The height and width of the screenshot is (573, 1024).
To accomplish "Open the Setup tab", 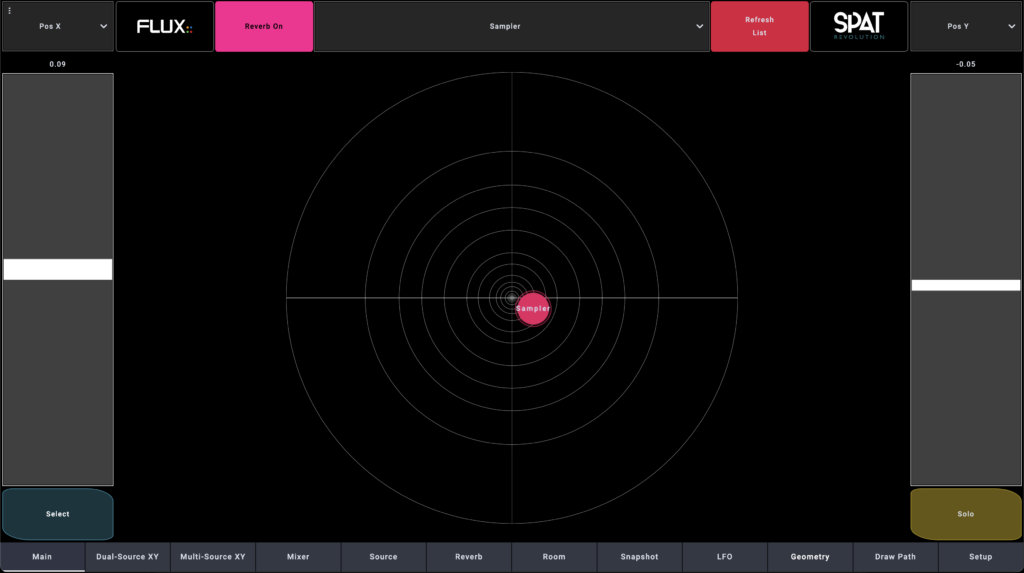I will point(980,557).
